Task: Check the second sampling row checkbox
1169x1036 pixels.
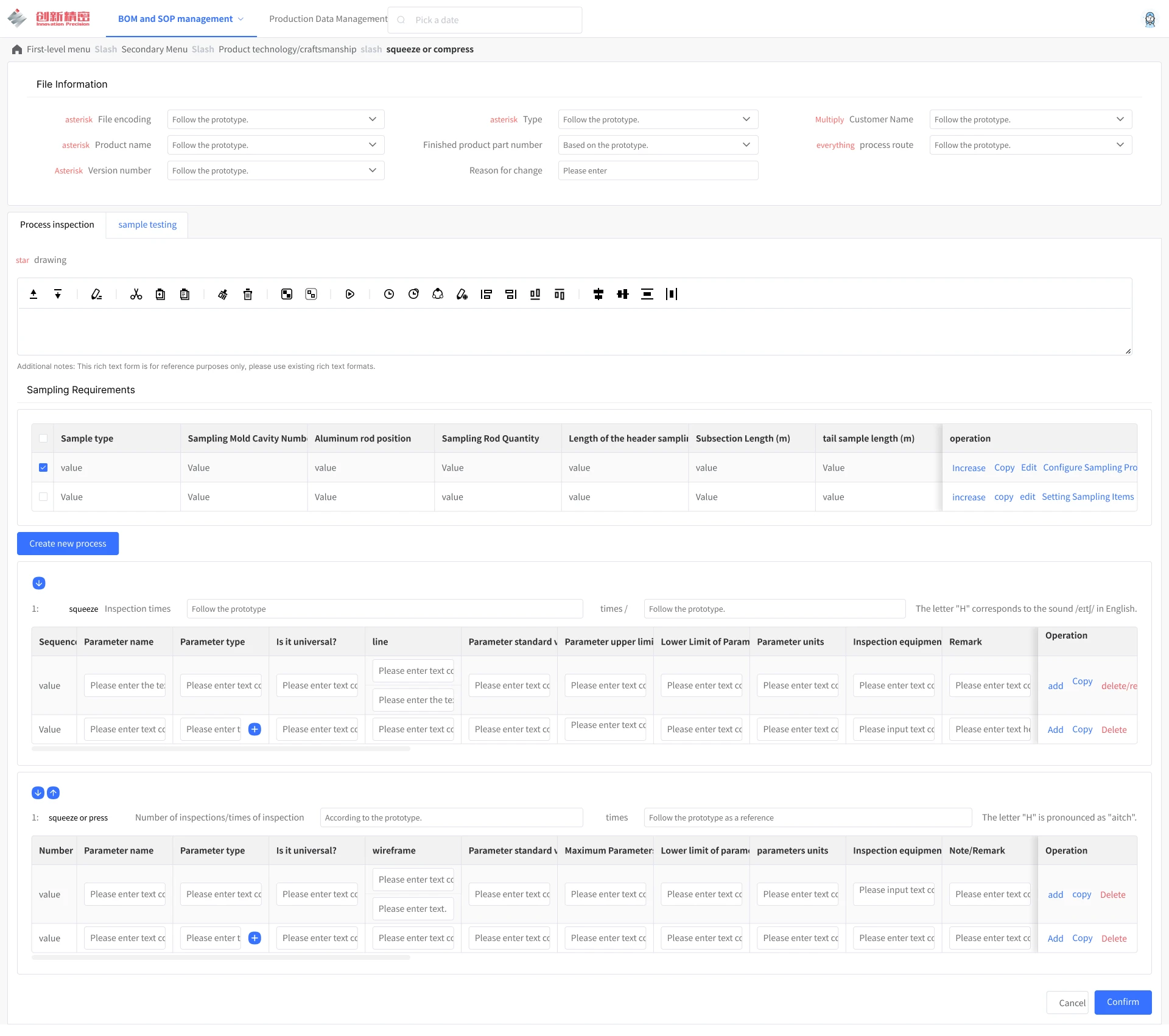Action: [43, 497]
